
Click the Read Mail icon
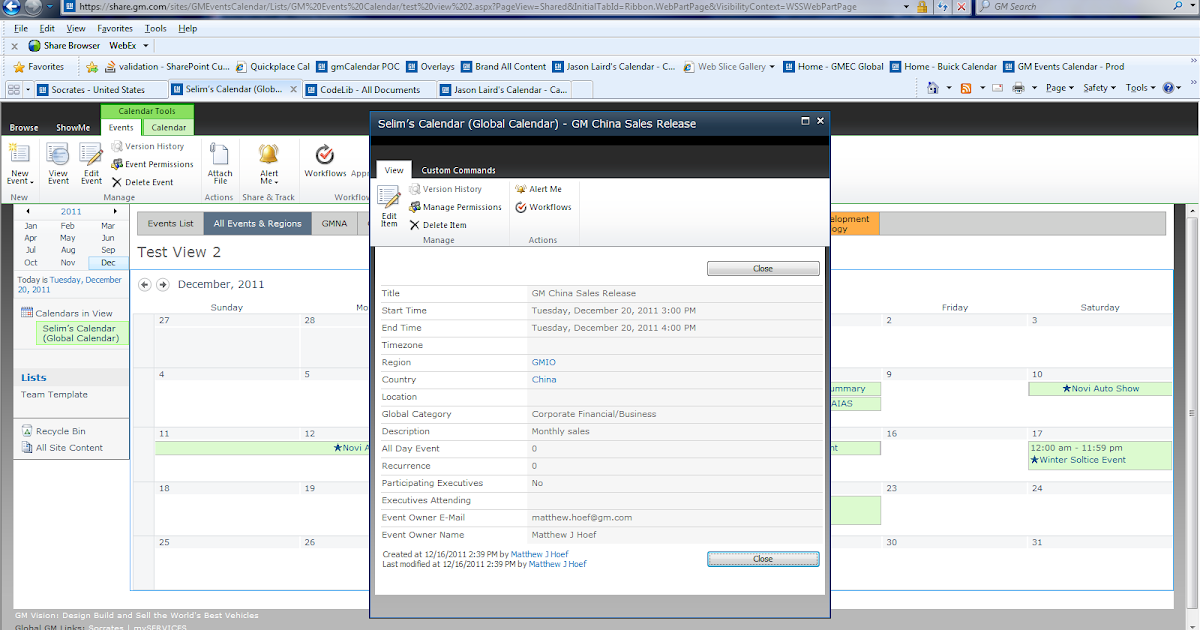click(x=997, y=88)
